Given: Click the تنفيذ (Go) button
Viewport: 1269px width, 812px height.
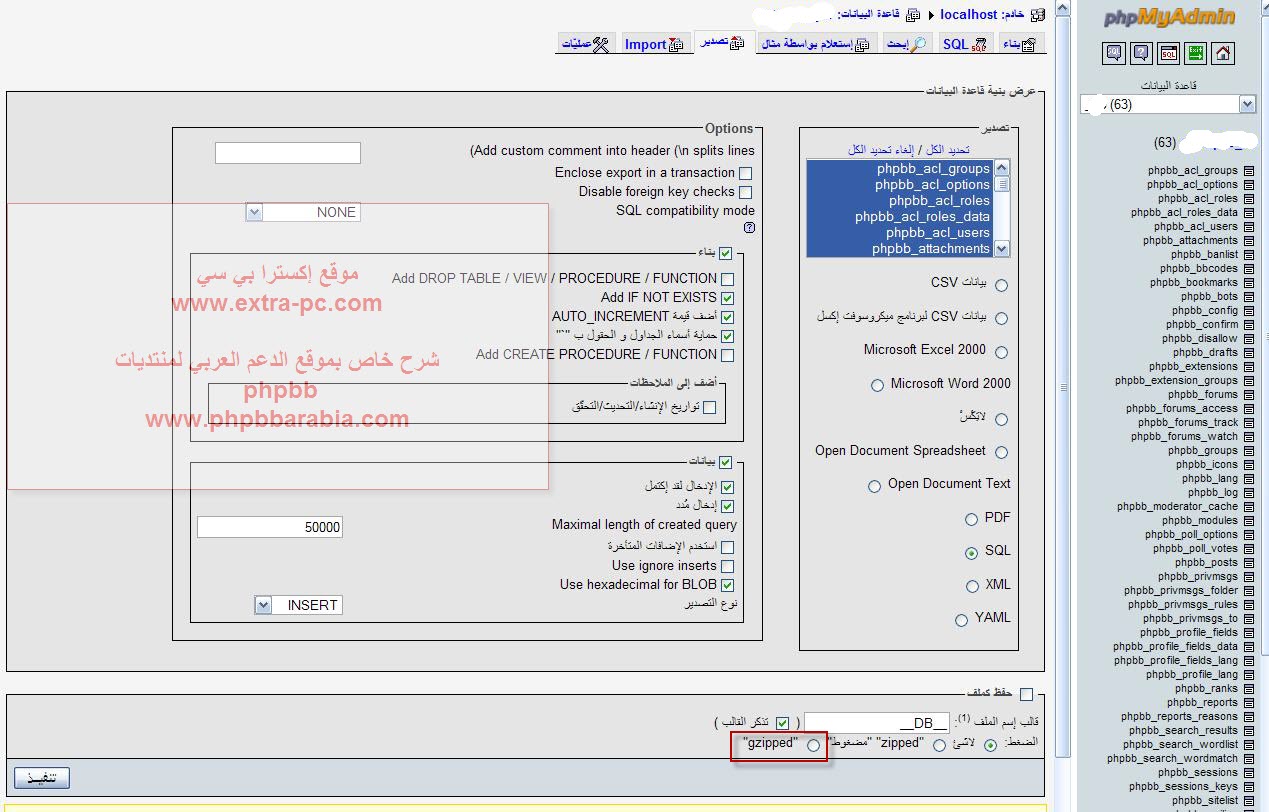Looking at the screenshot, I should click(42, 777).
